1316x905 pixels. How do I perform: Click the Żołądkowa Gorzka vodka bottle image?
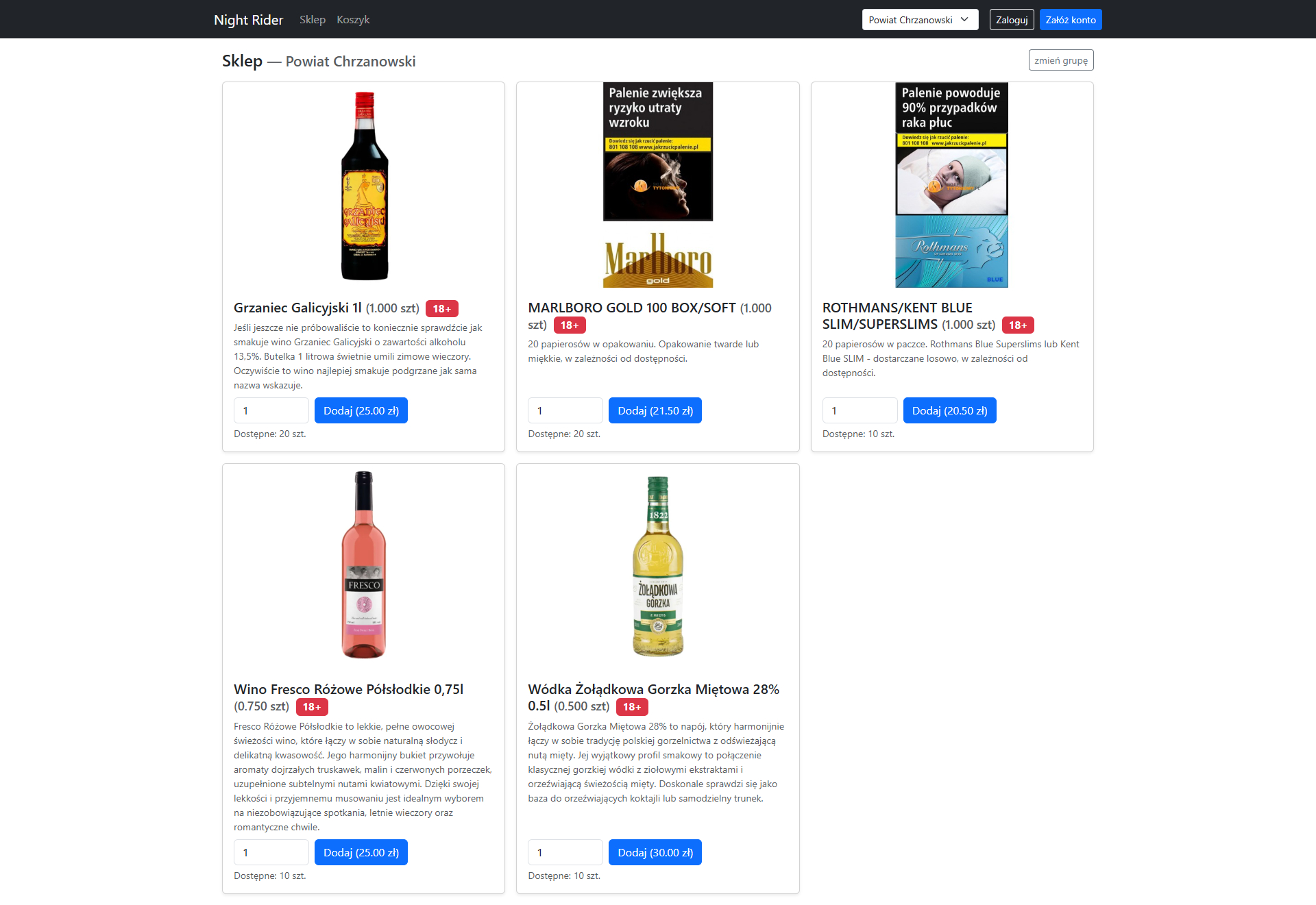[657, 566]
